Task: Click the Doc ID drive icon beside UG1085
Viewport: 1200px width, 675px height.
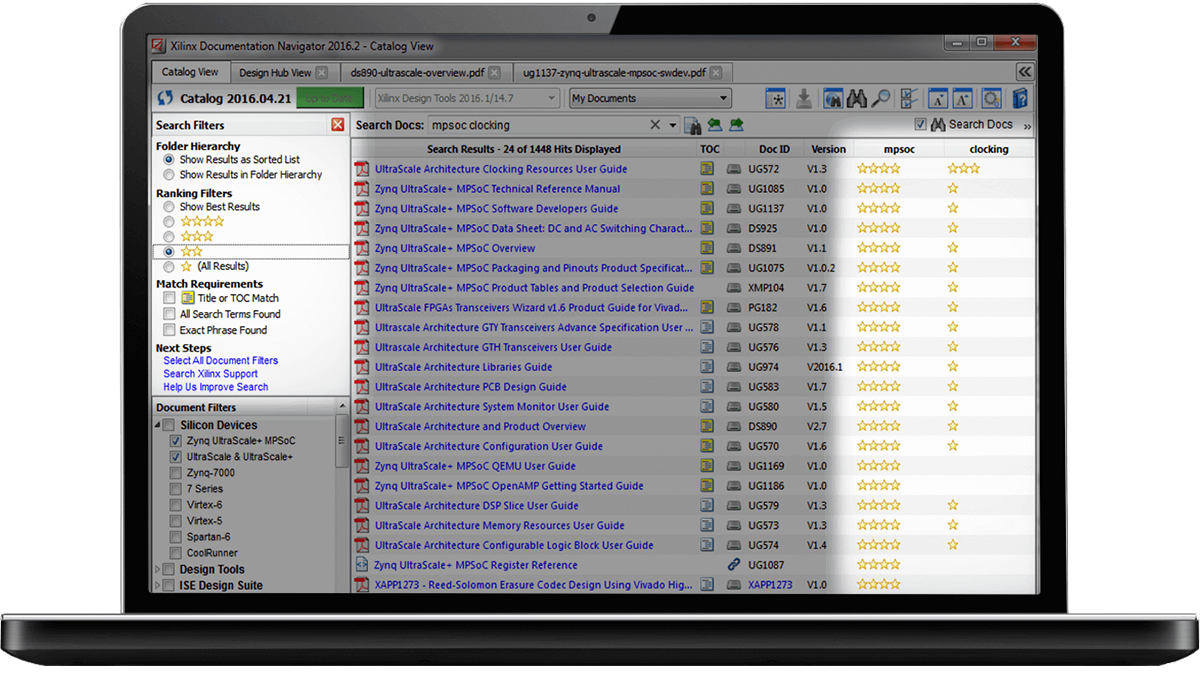Action: pos(734,189)
